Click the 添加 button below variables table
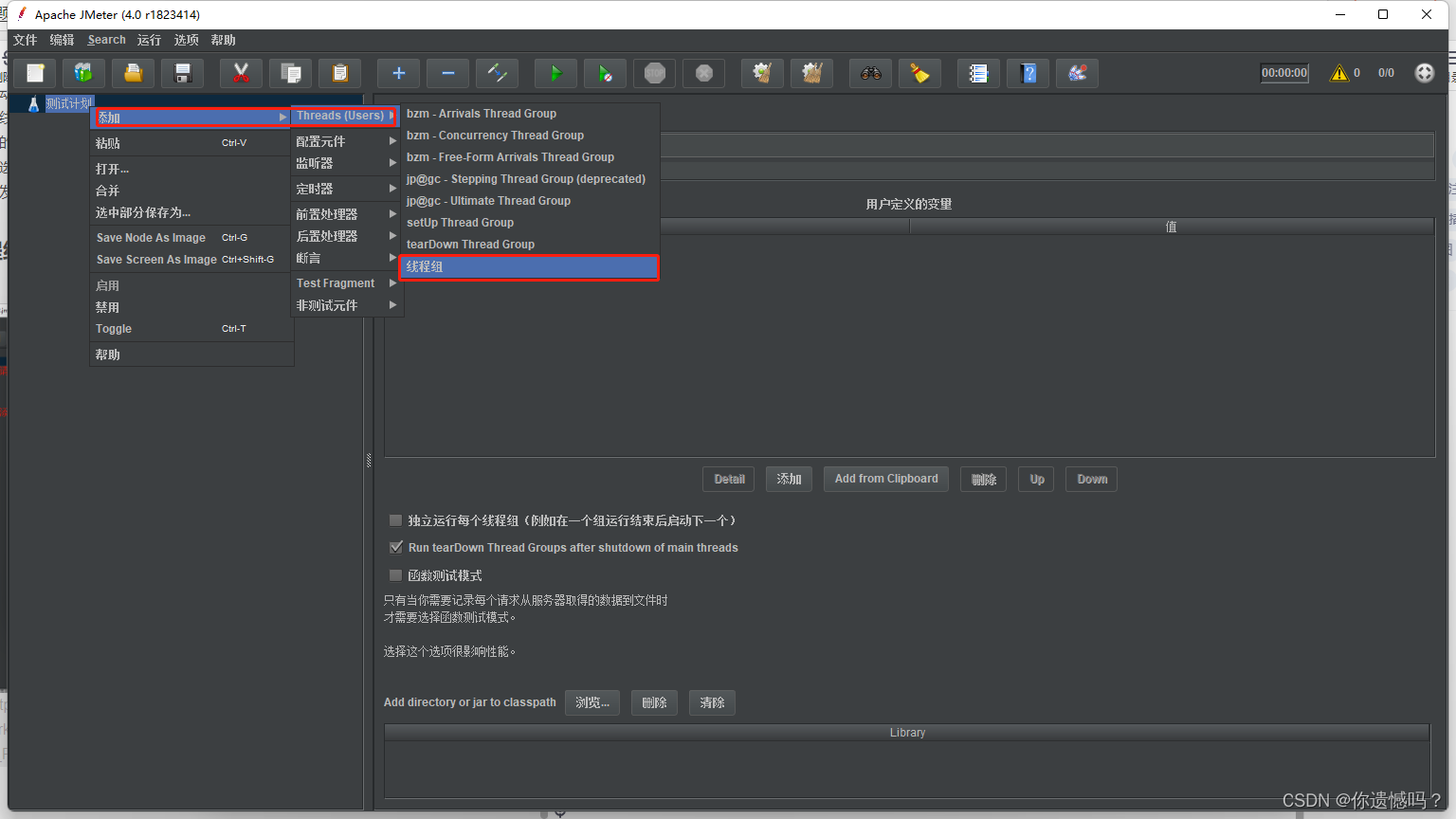The width and height of the screenshot is (1456, 819). [789, 479]
